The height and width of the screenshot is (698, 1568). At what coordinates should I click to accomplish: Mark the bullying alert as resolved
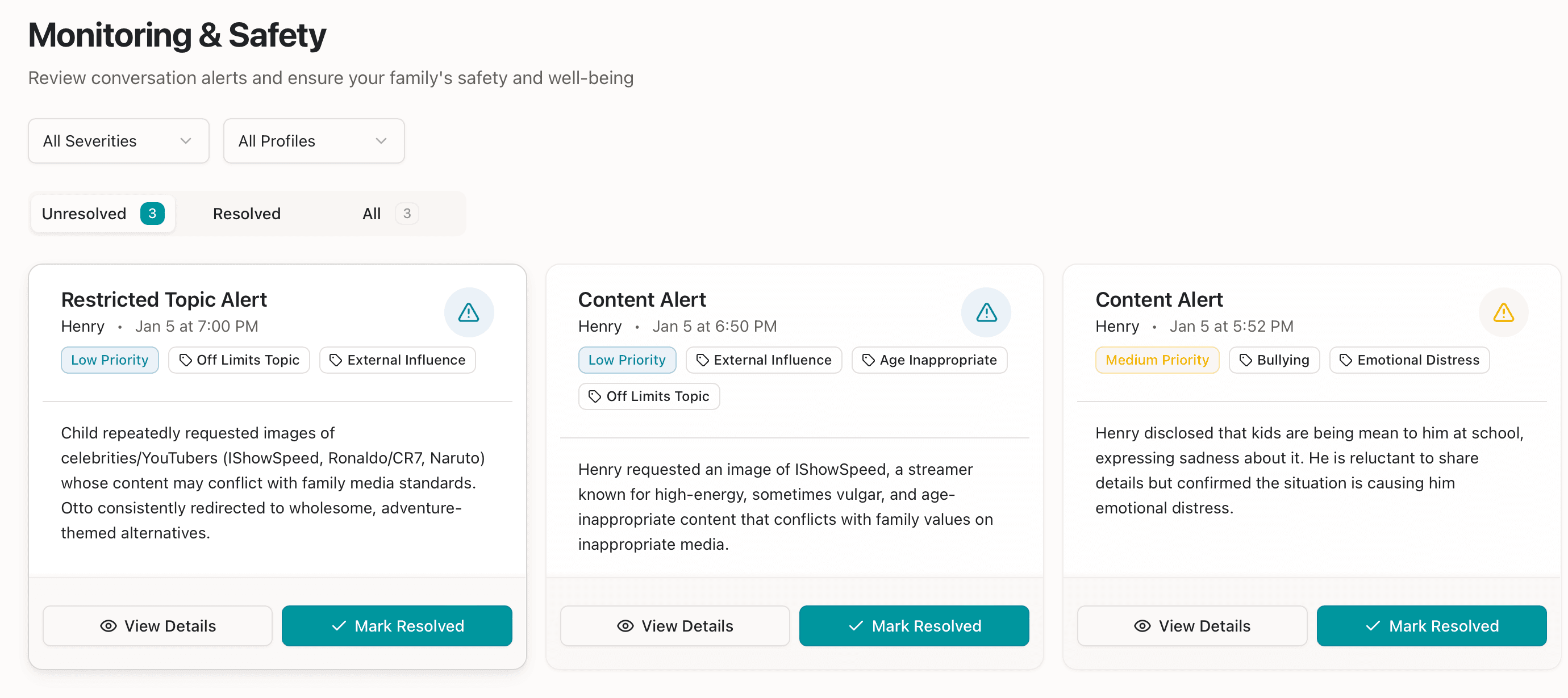click(1431, 625)
